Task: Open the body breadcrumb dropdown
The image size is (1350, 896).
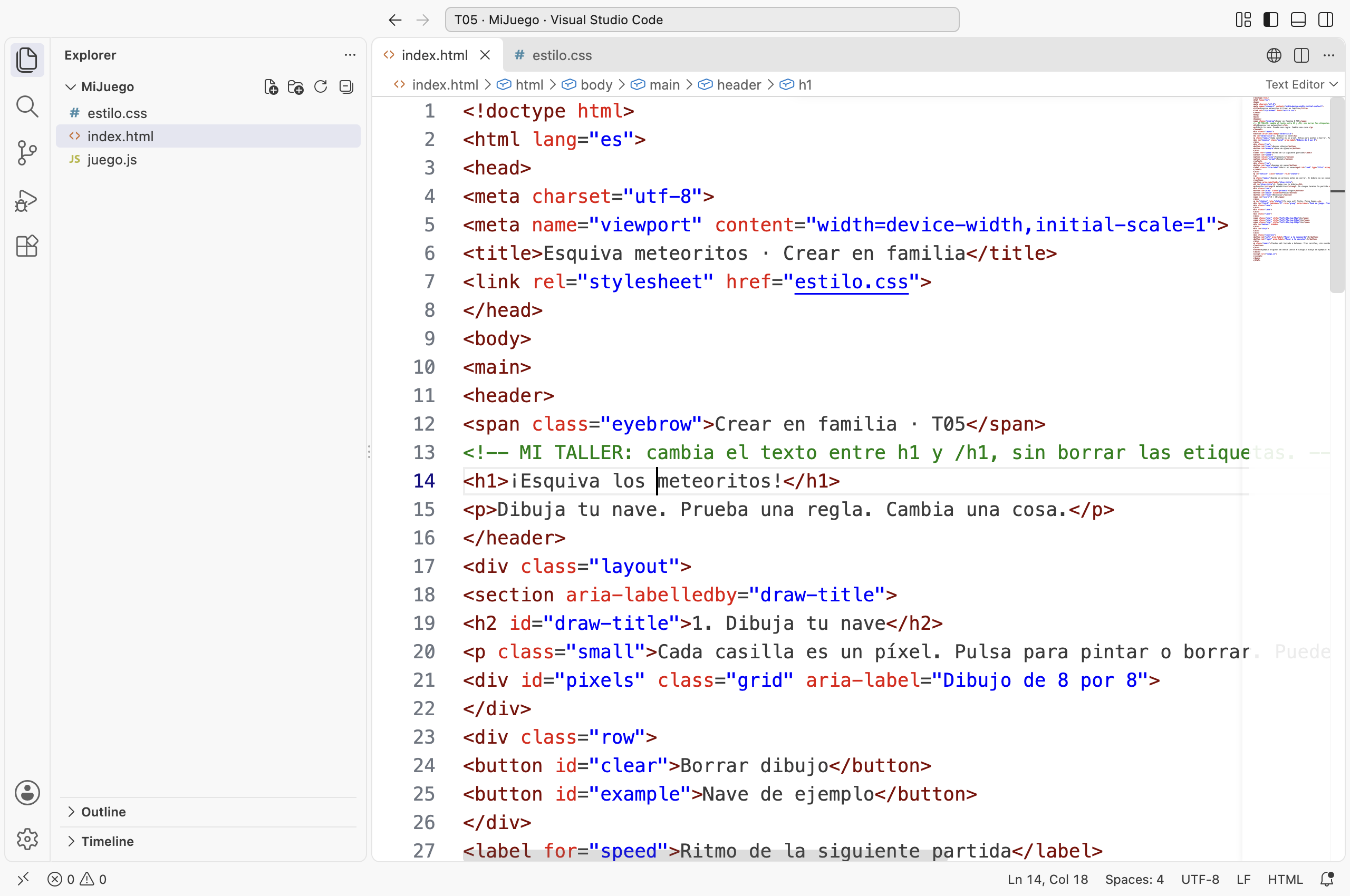Action: (x=586, y=84)
